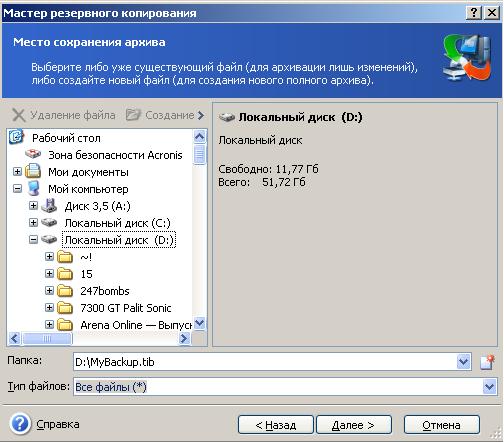Click the My Computer icon
Image resolution: width=504 pixels, height=442 pixels.
tap(33, 188)
